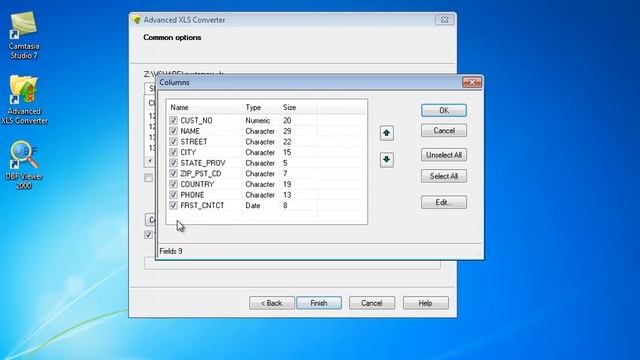Click the Fields 9 status bar text
640x360 pixels.
pyautogui.click(x=171, y=251)
